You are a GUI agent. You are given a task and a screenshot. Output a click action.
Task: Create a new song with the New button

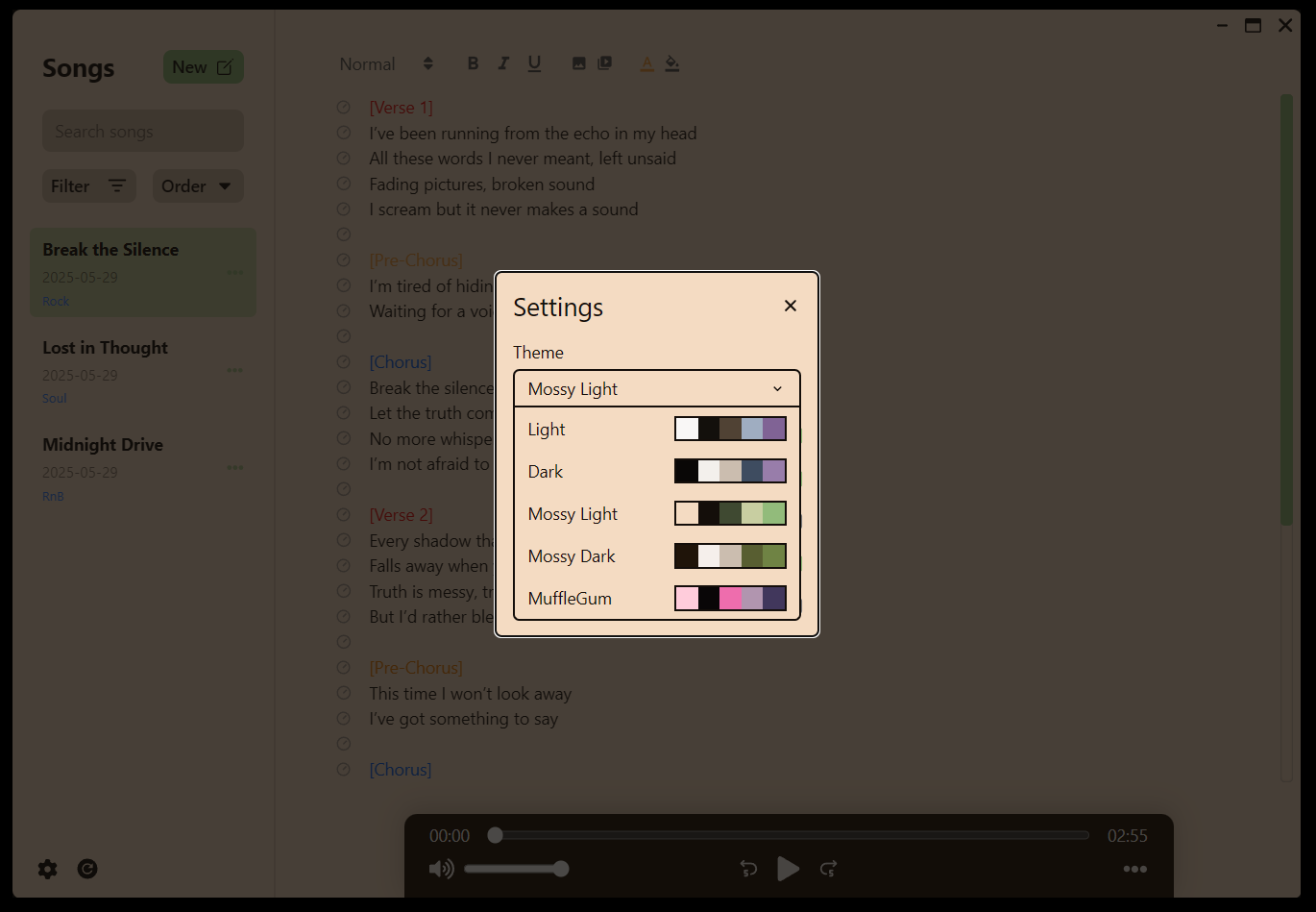(x=203, y=66)
